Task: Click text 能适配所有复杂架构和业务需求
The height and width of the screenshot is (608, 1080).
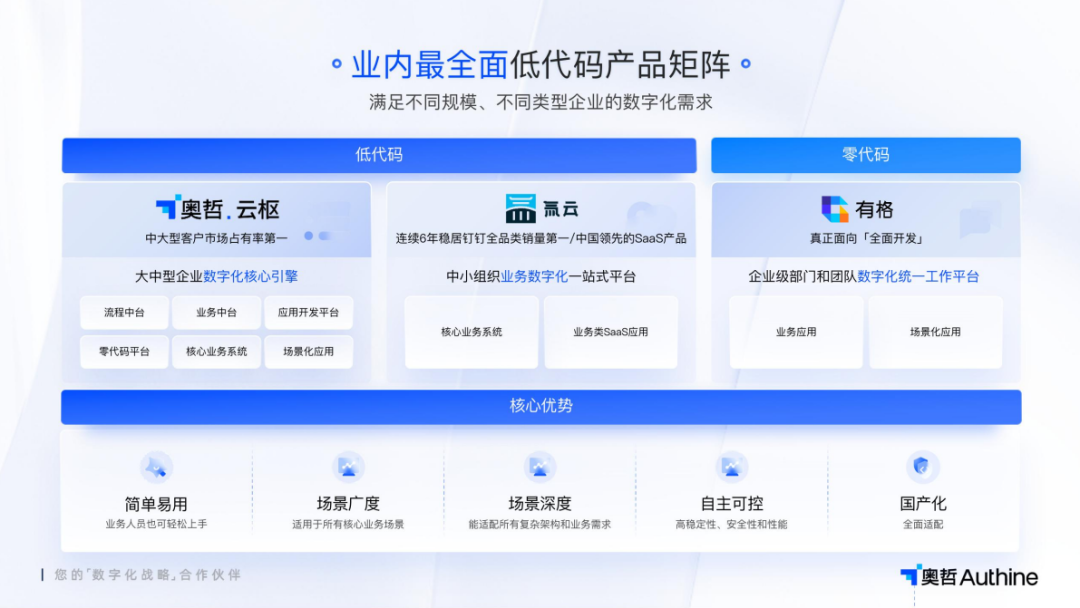Action: (x=539, y=525)
